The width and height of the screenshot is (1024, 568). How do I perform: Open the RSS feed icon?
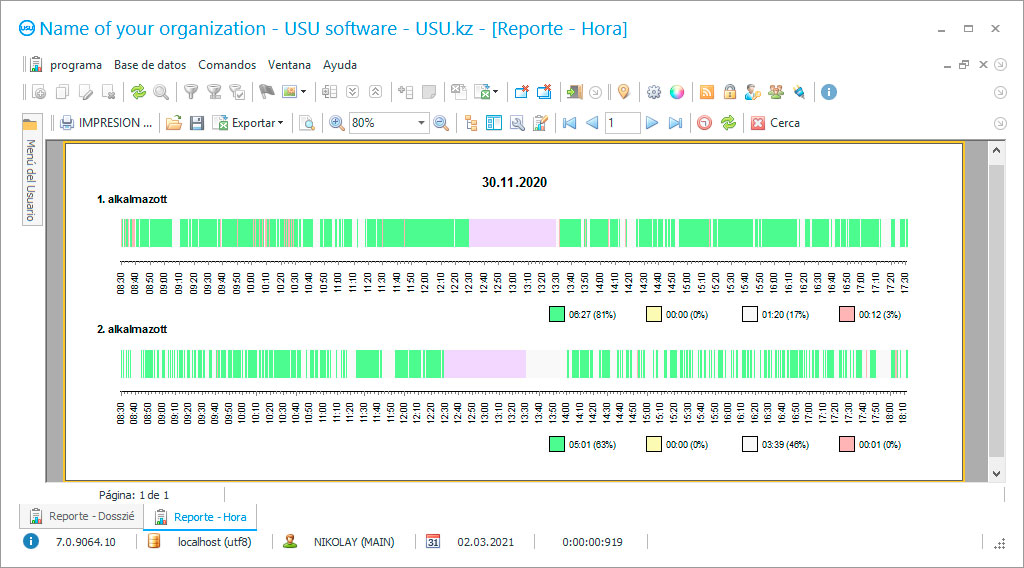point(707,92)
